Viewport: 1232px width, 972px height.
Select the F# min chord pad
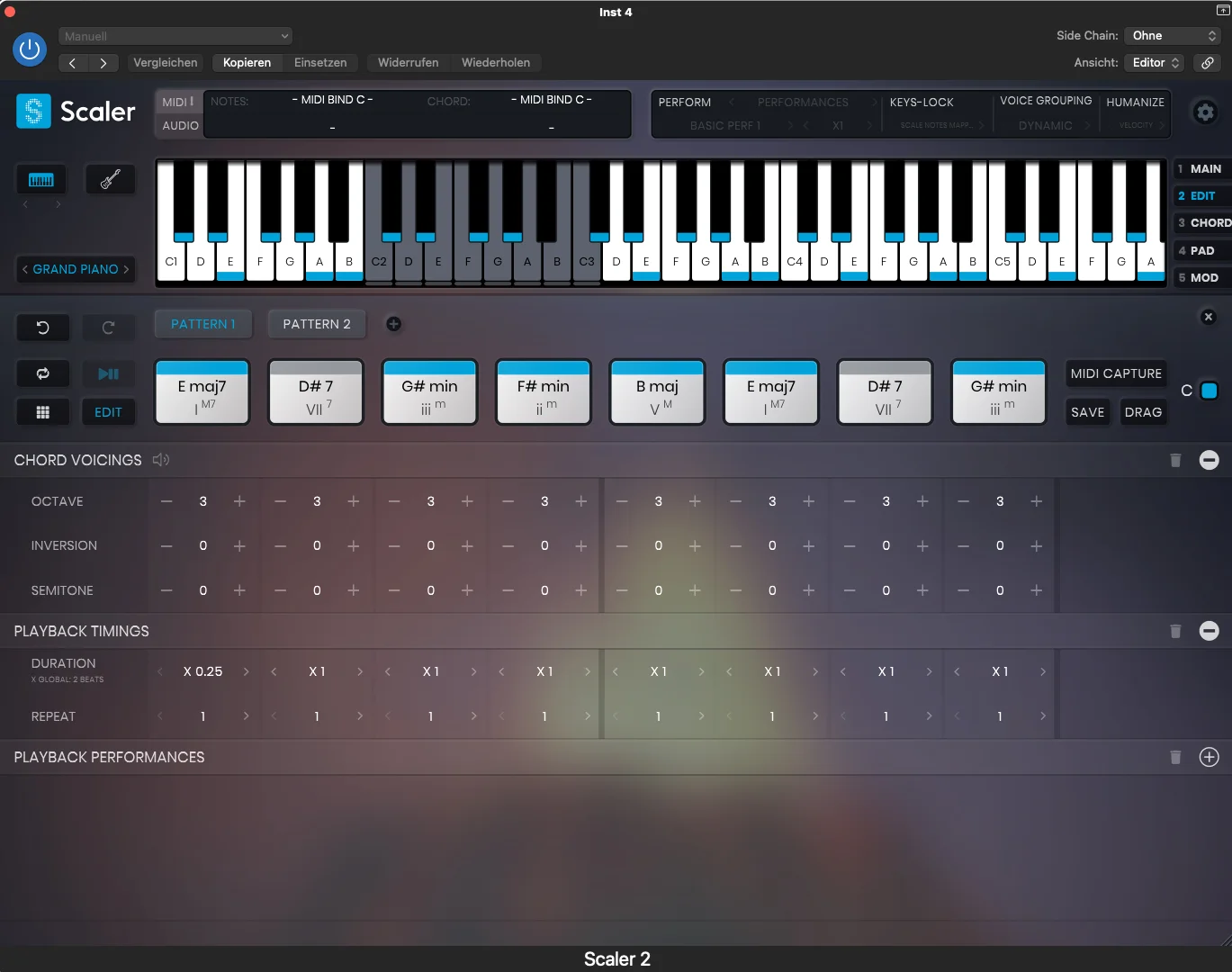(544, 392)
